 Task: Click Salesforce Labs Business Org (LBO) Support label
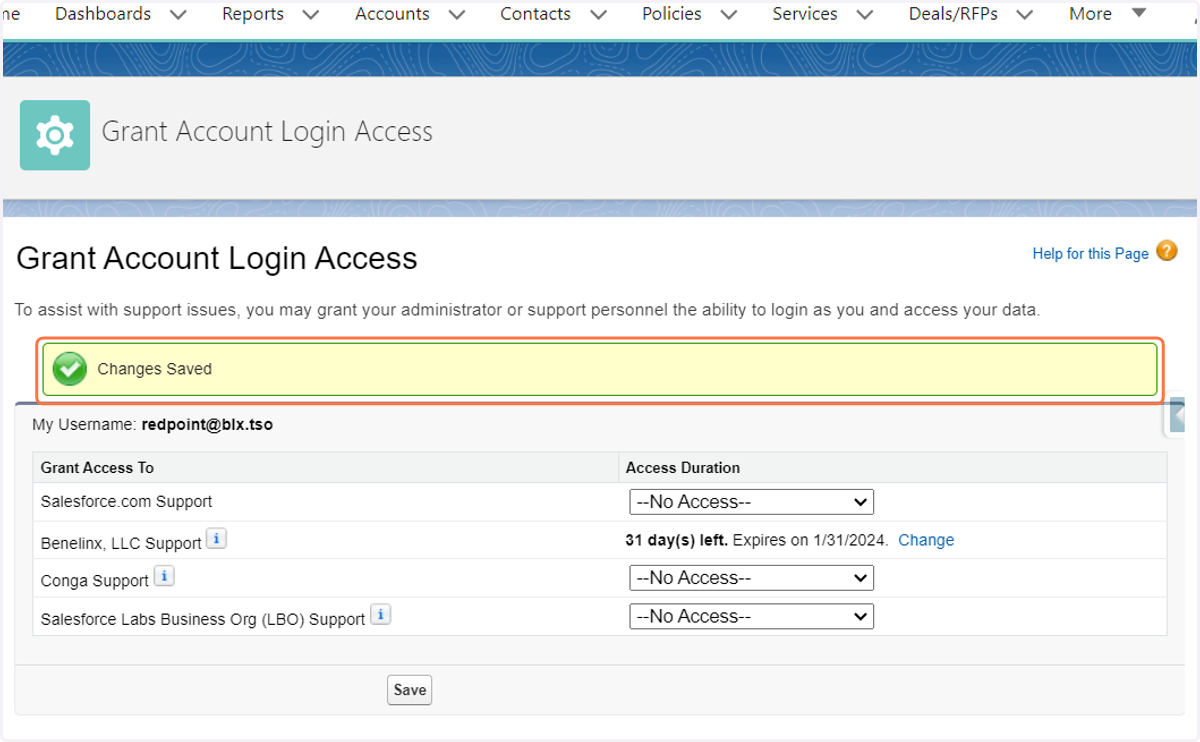[203, 620]
